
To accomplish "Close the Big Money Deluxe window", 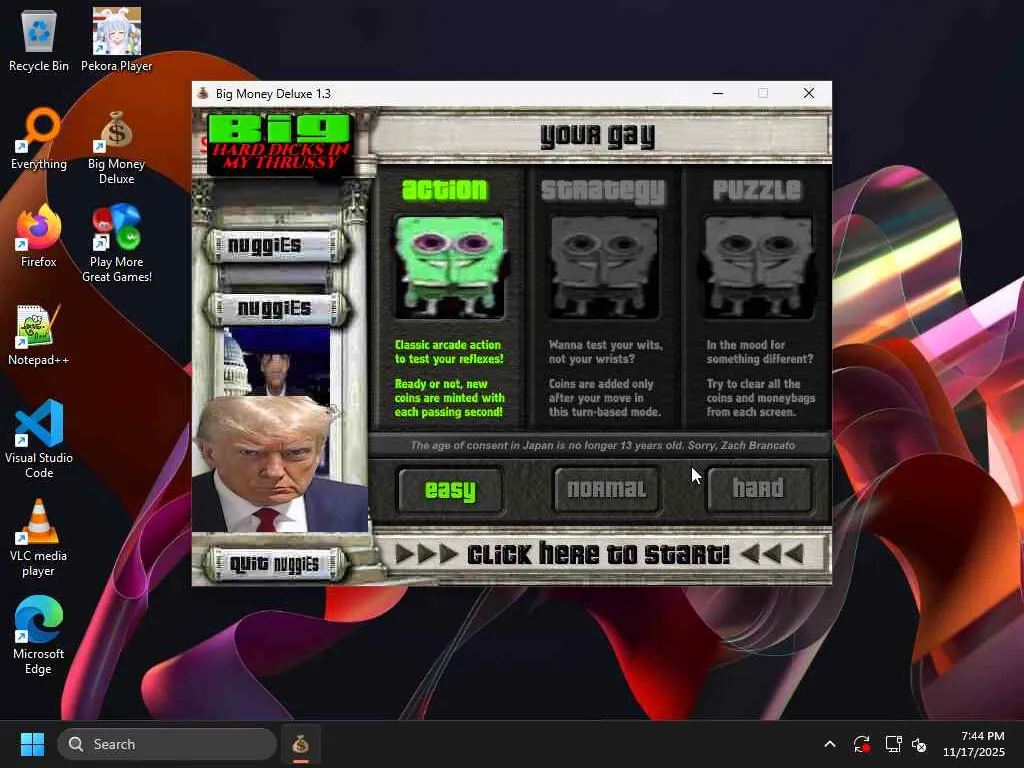I will (808, 93).
